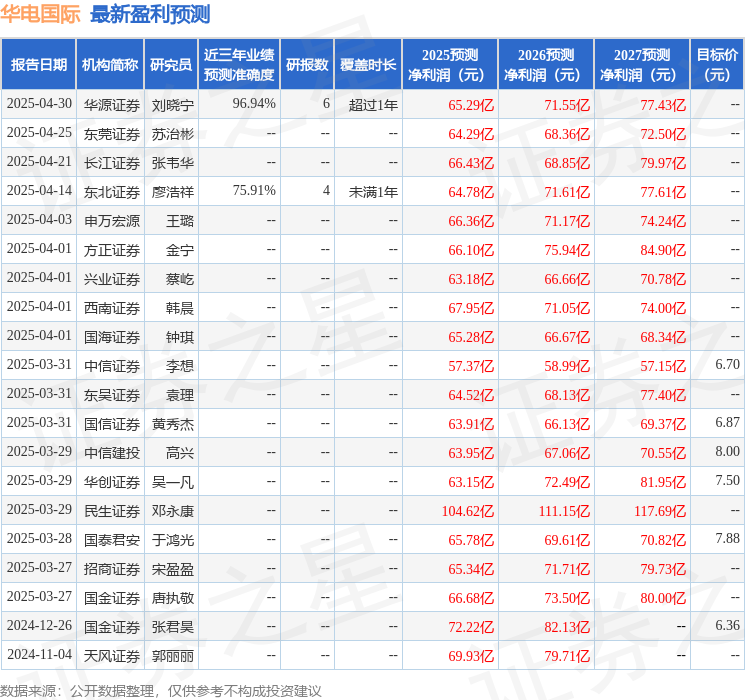Click the 机构简称 column header
The width and height of the screenshot is (745, 700).
(110, 65)
